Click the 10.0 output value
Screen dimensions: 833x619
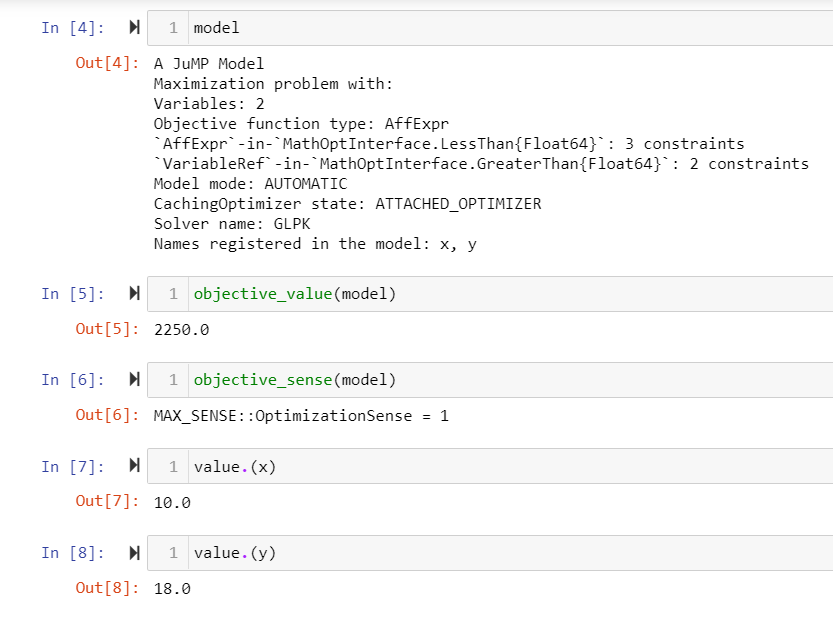pyautogui.click(x=172, y=502)
